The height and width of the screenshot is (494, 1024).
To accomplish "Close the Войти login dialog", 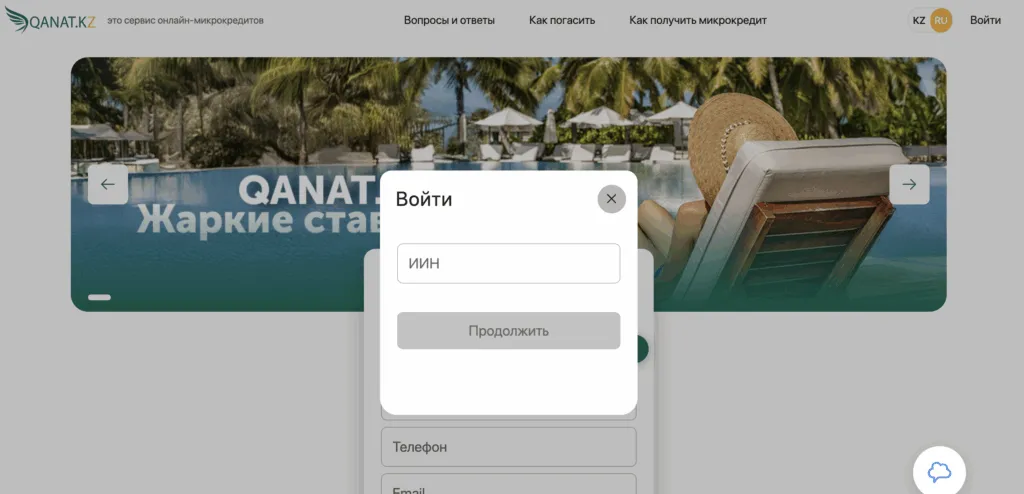I will (611, 199).
